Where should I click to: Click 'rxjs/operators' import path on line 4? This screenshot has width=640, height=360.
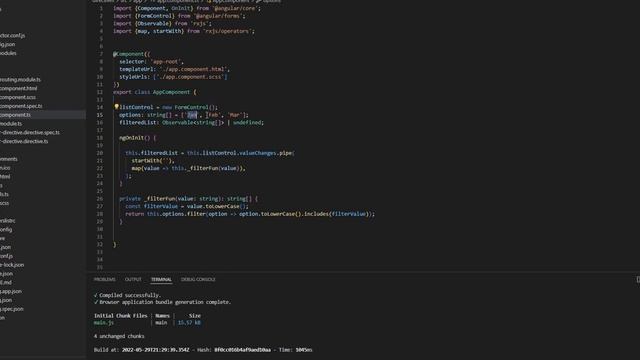[227, 31]
